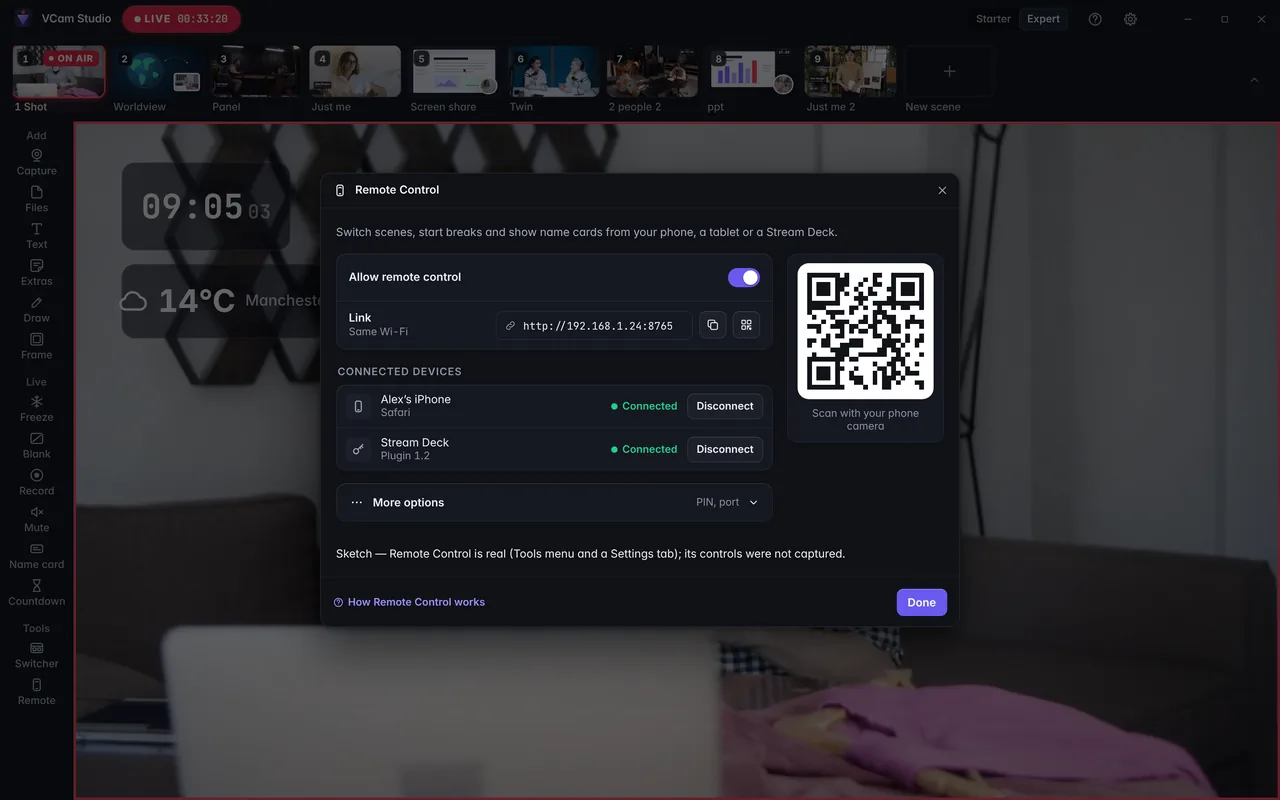1280x800 pixels.
Task: Mute the audio from sidebar
Action: click(36, 520)
